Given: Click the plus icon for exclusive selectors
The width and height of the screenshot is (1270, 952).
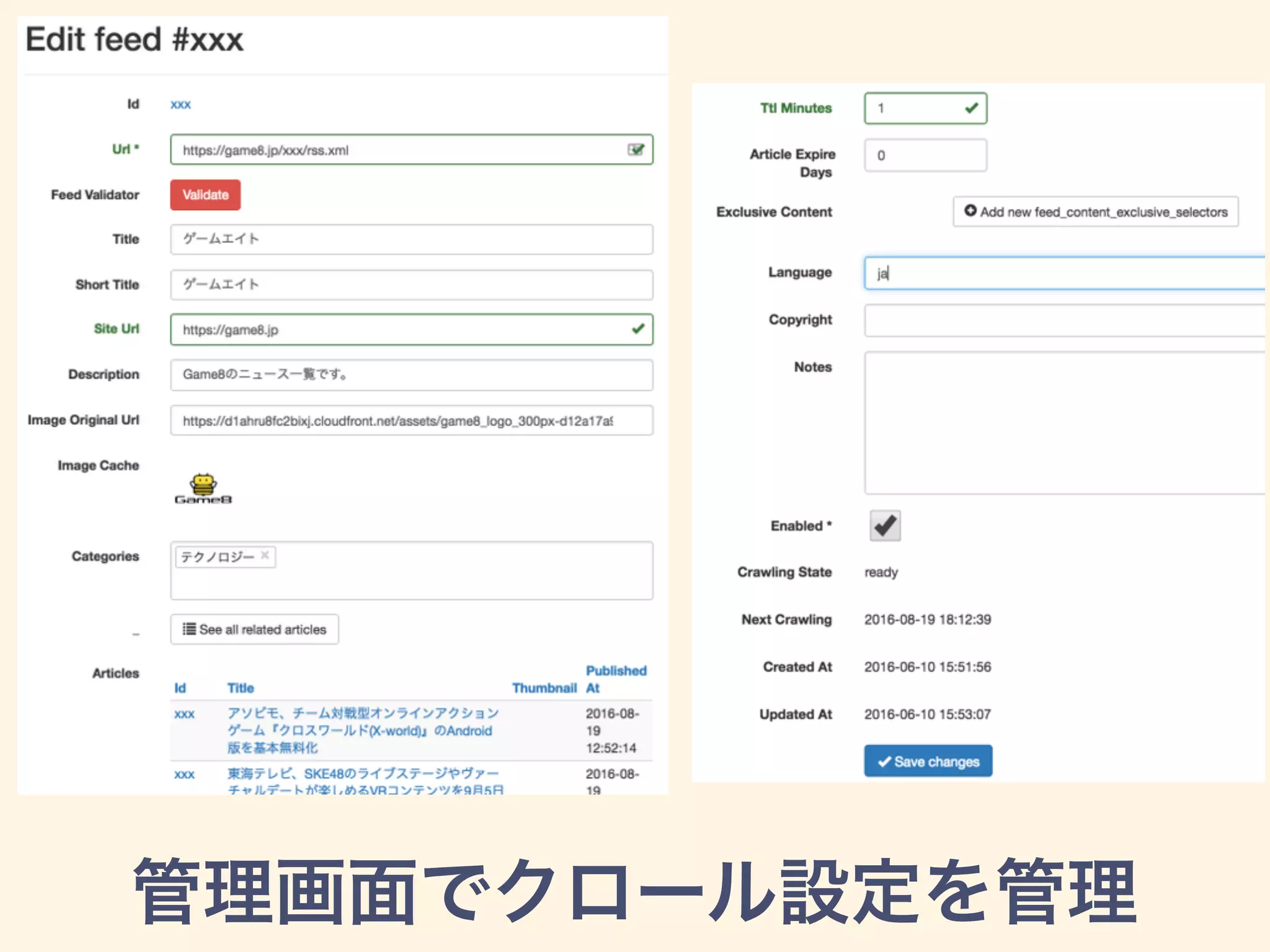Looking at the screenshot, I should [970, 211].
